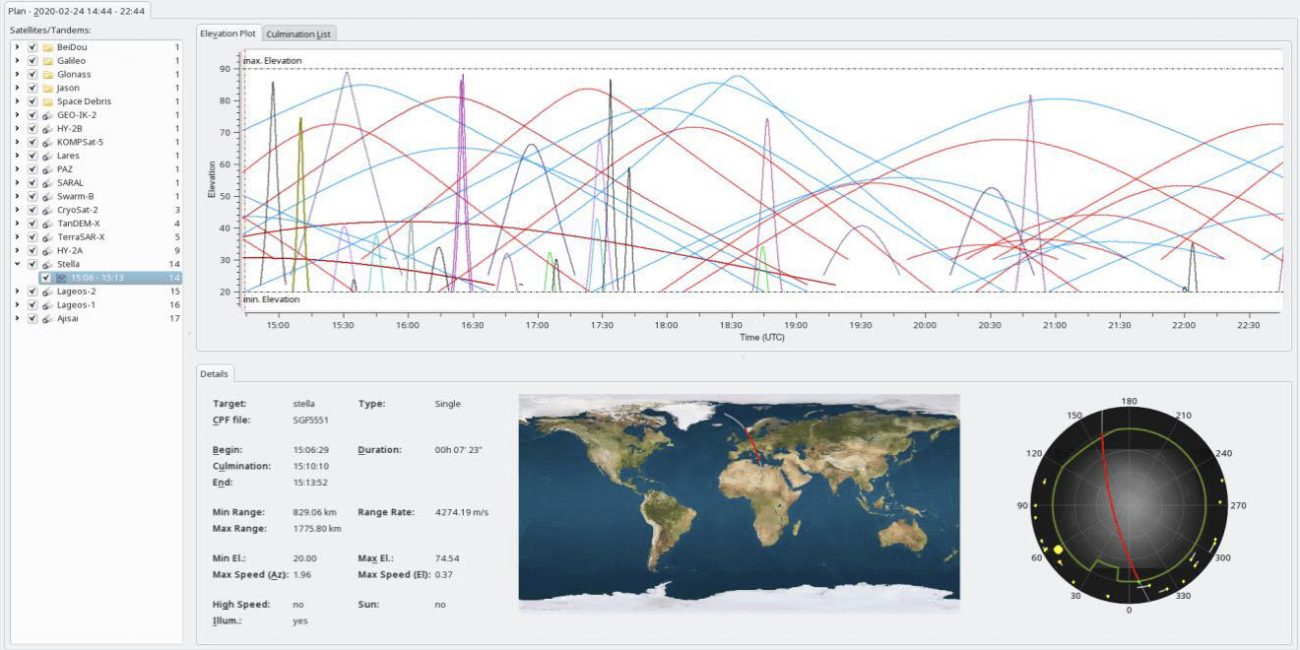Expand the Lageos-2 tree node
The image size is (1300, 650).
coord(16,291)
